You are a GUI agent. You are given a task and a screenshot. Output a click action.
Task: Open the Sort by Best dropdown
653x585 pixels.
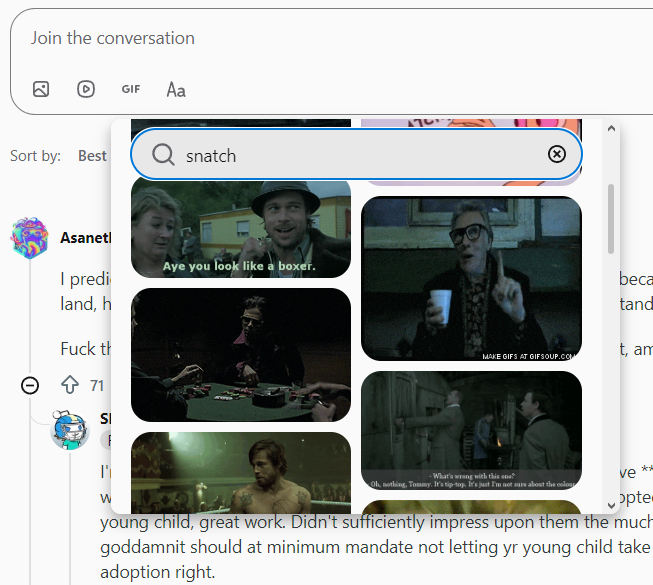(92, 156)
